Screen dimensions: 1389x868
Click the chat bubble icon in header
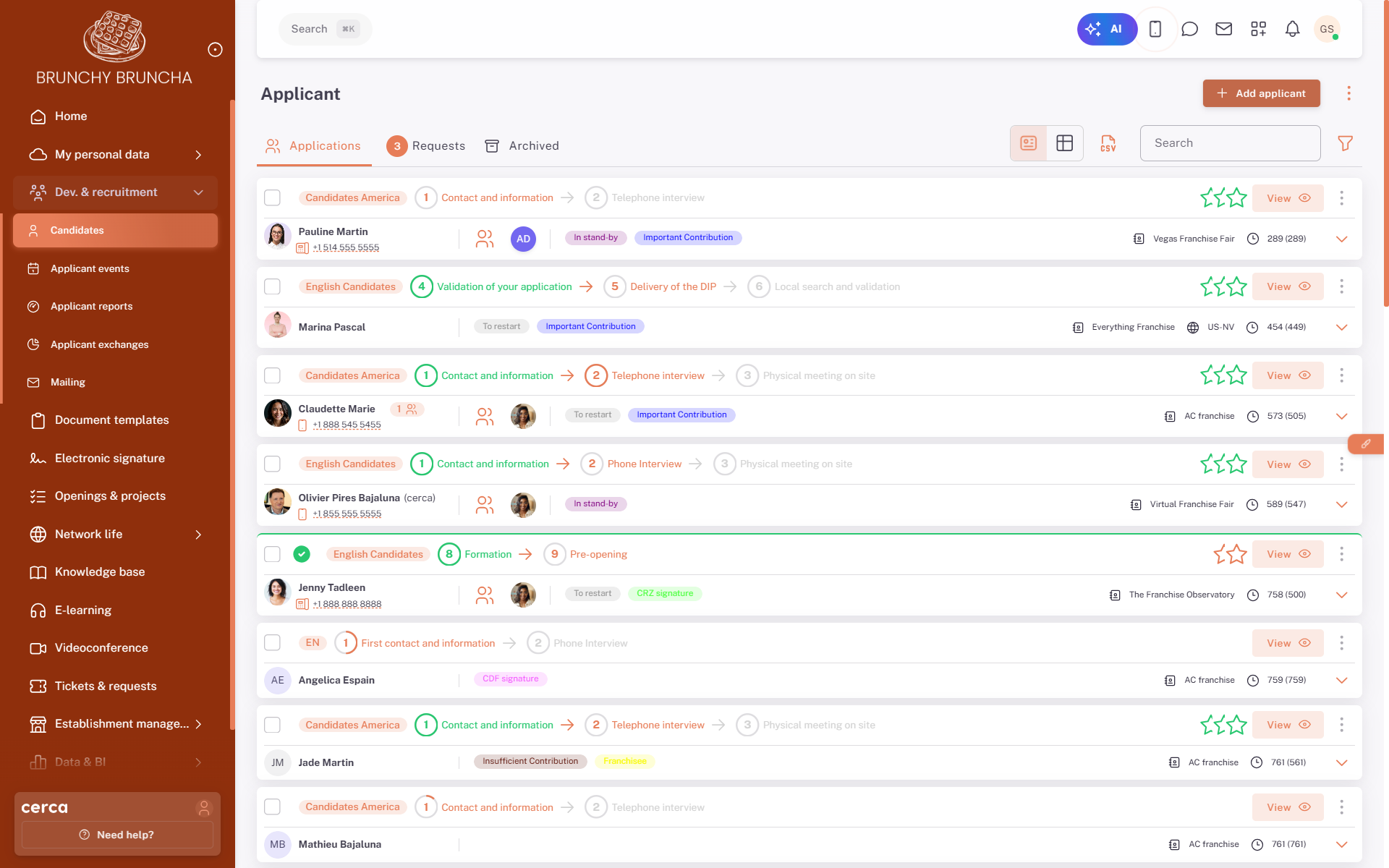(1189, 29)
